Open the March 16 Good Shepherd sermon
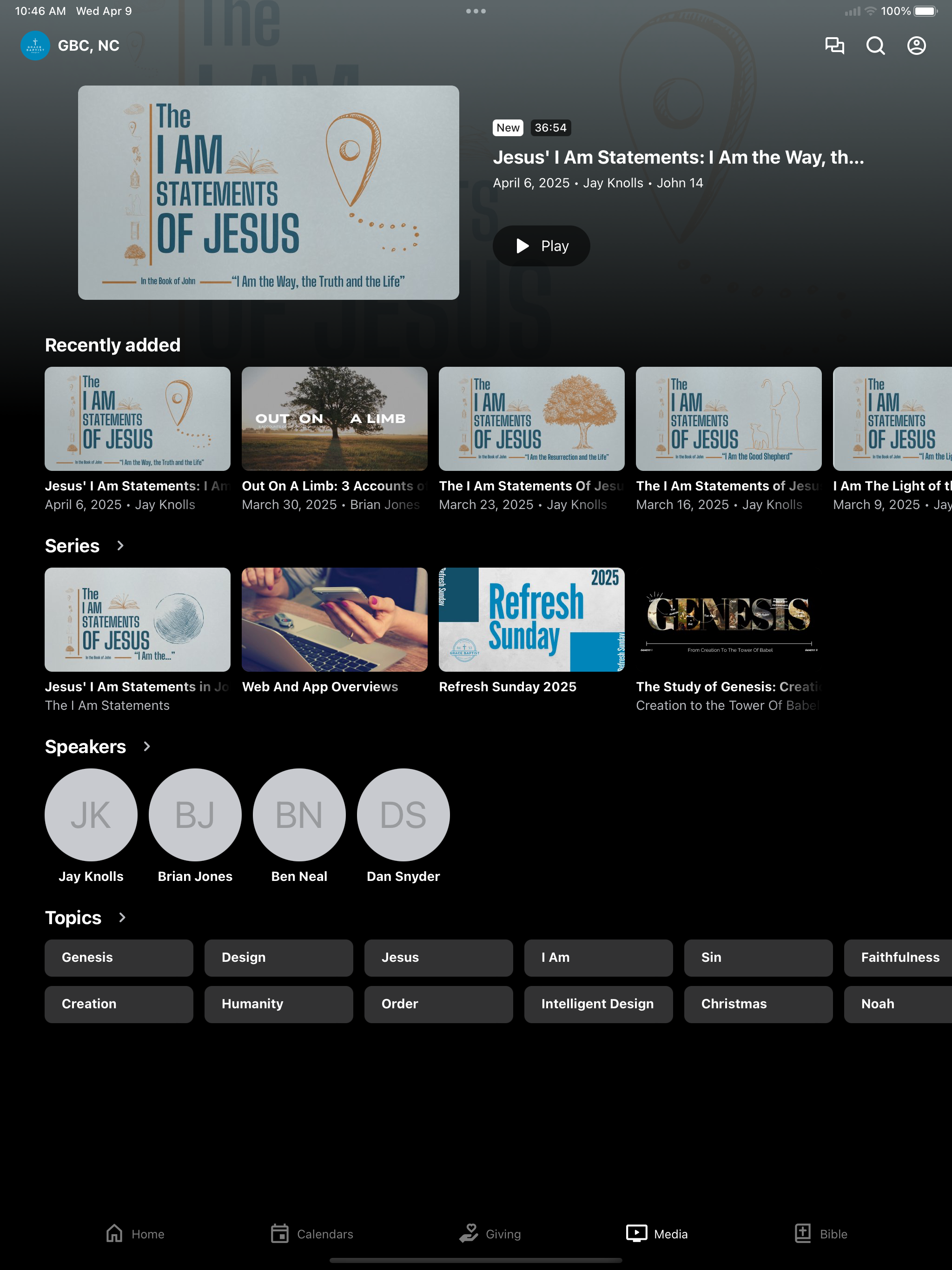Screen dimensions: 952x1270 pyautogui.click(x=728, y=418)
